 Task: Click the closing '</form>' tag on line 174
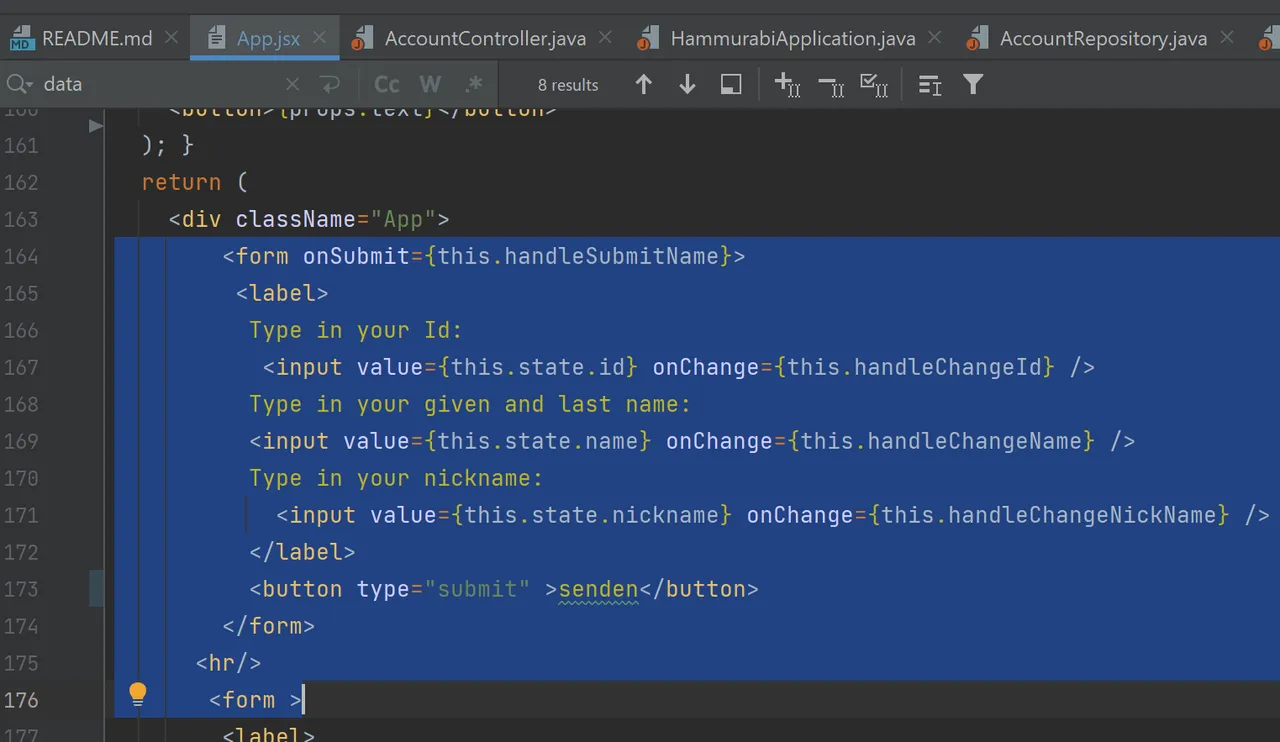point(269,626)
